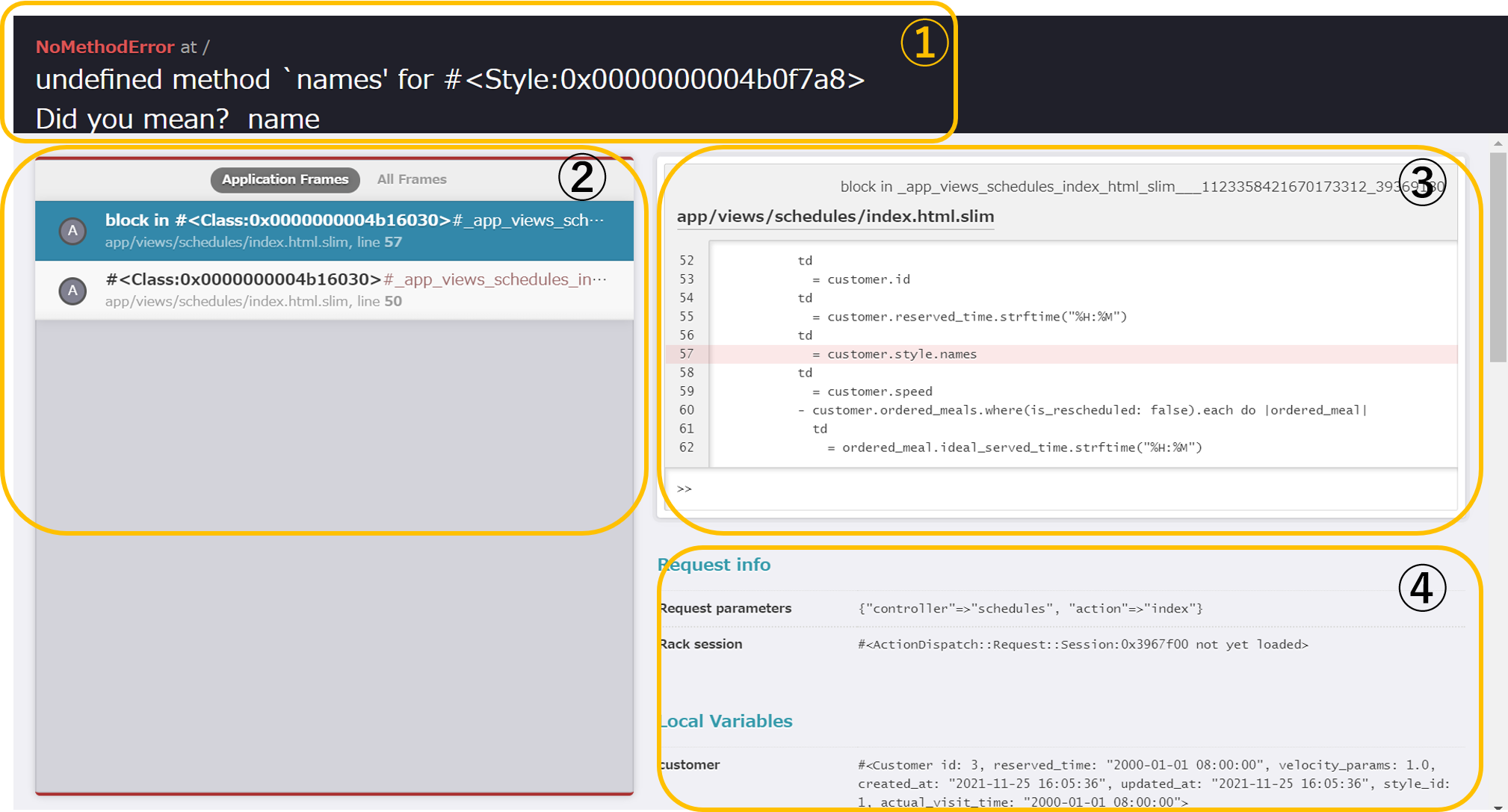Click the Request parameters hash value
1508x812 pixels.
[1030, 609]
